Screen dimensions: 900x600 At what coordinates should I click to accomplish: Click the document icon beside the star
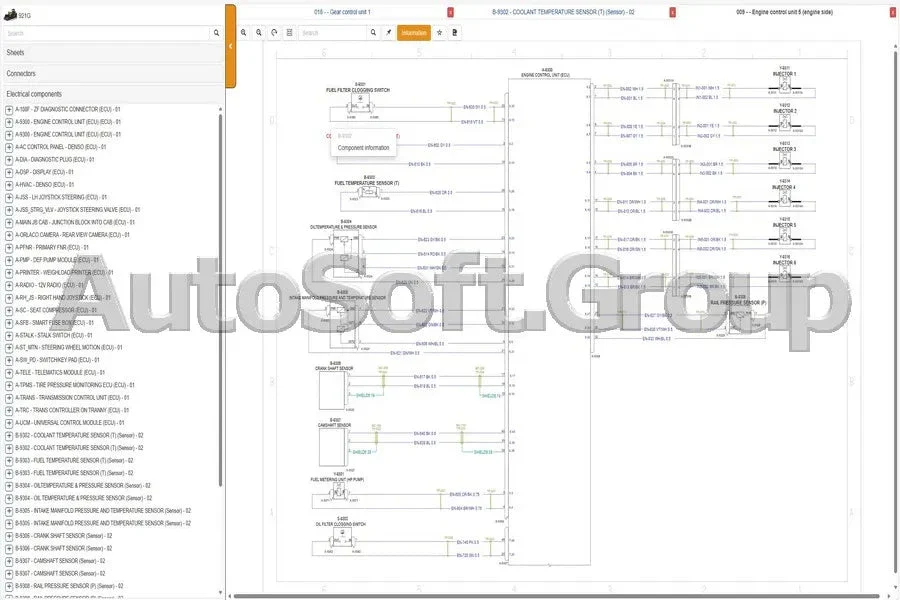pyautogui.click(x=455, y=33)
